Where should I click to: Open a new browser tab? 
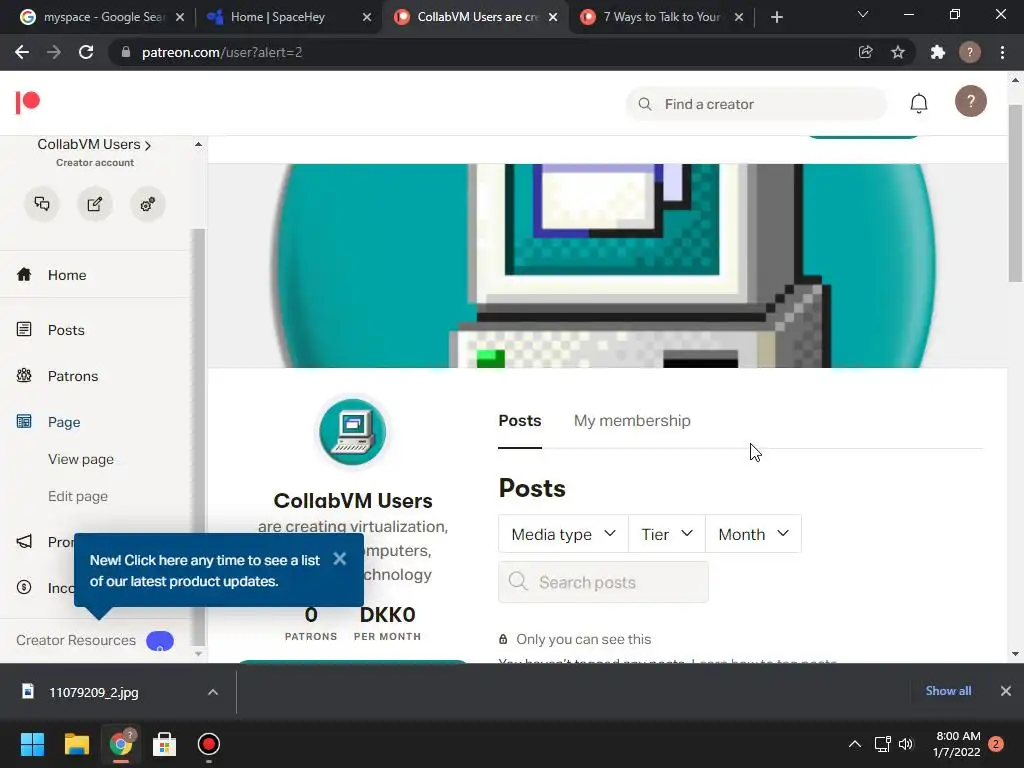pos(776,17)
